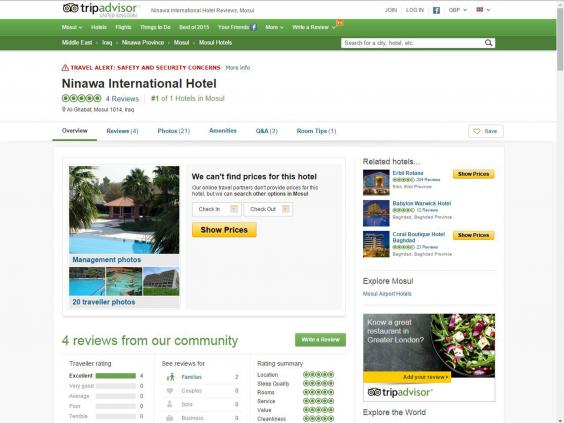The width and height of the screenshot is (564, 423).
Task: Click the JOIN link
Action: (x=391, y=10)
